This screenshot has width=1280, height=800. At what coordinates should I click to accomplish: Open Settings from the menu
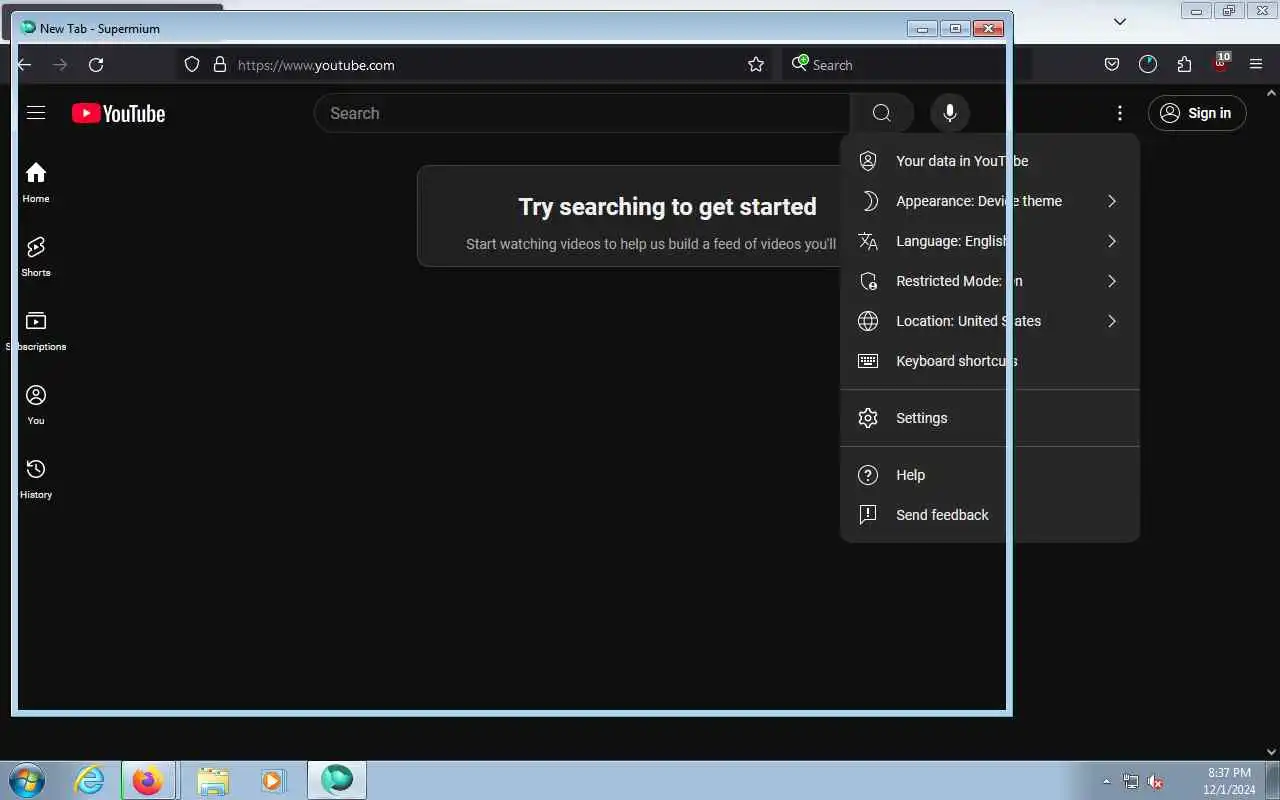tap(990, 418)
